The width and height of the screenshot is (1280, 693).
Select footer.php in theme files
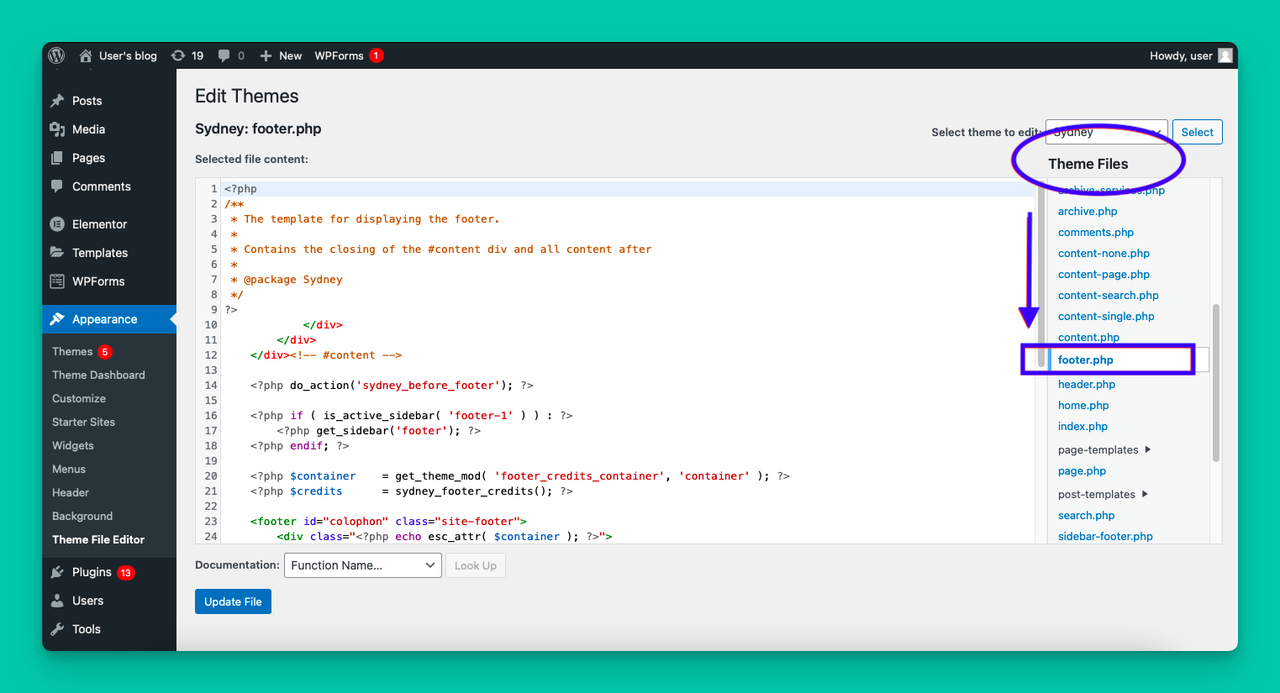1086,360
